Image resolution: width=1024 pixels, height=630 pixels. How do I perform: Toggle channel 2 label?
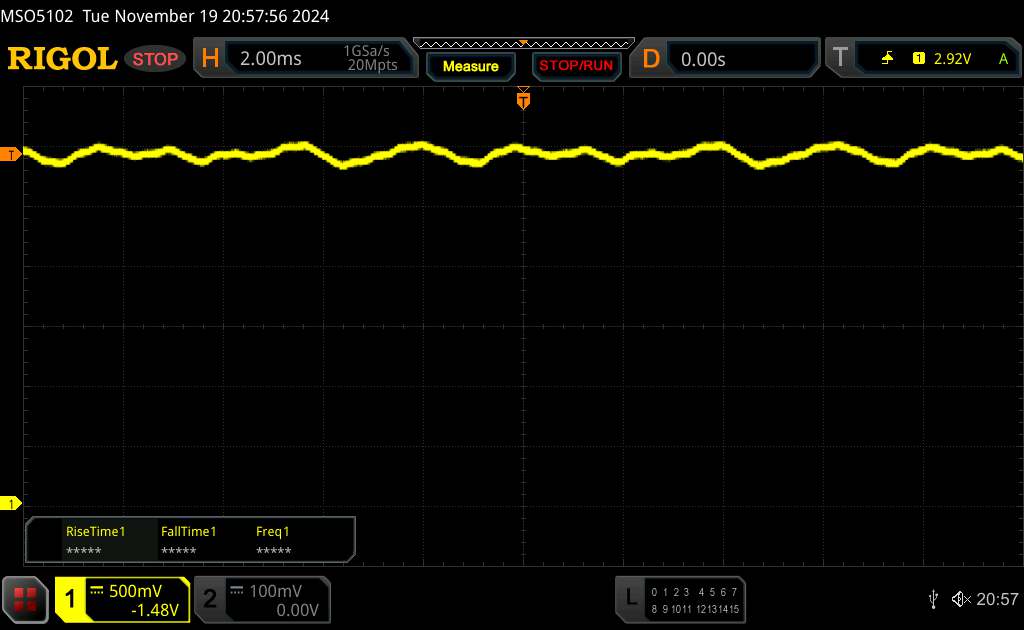210,599
